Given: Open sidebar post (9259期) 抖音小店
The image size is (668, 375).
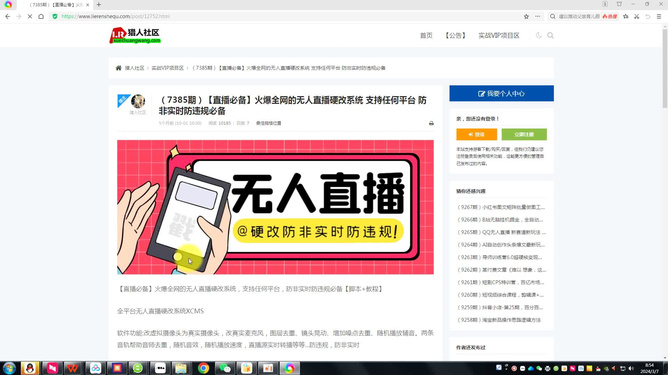Looking at the screenshot, I should coord(500,307).
